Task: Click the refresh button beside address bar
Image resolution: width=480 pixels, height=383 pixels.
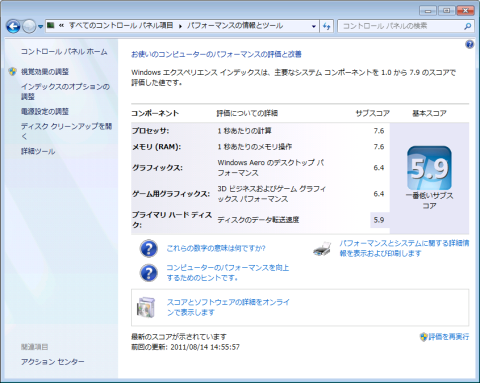Action: [x=327, y=26]
